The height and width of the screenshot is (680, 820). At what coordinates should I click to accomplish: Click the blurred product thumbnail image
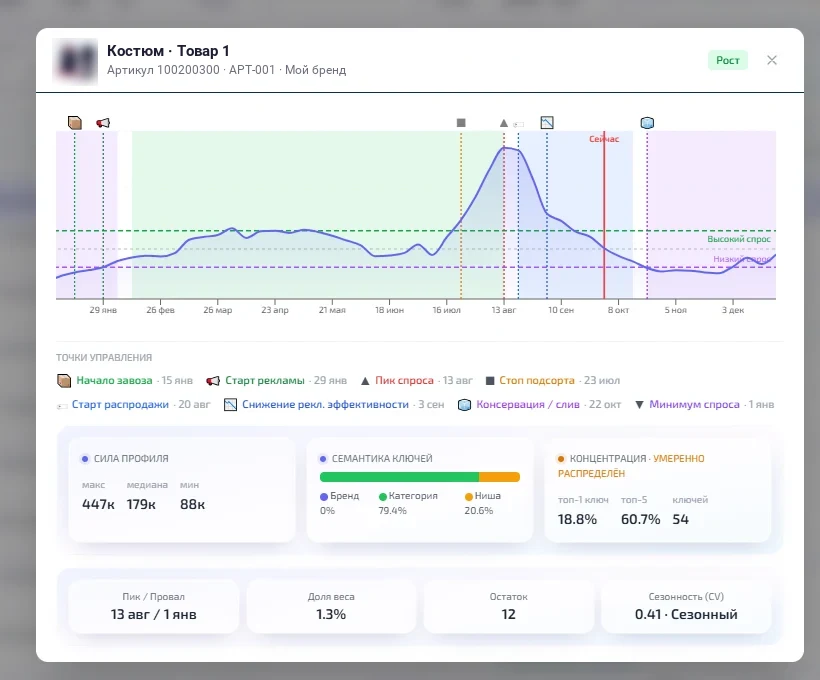[x=75, y=62]
